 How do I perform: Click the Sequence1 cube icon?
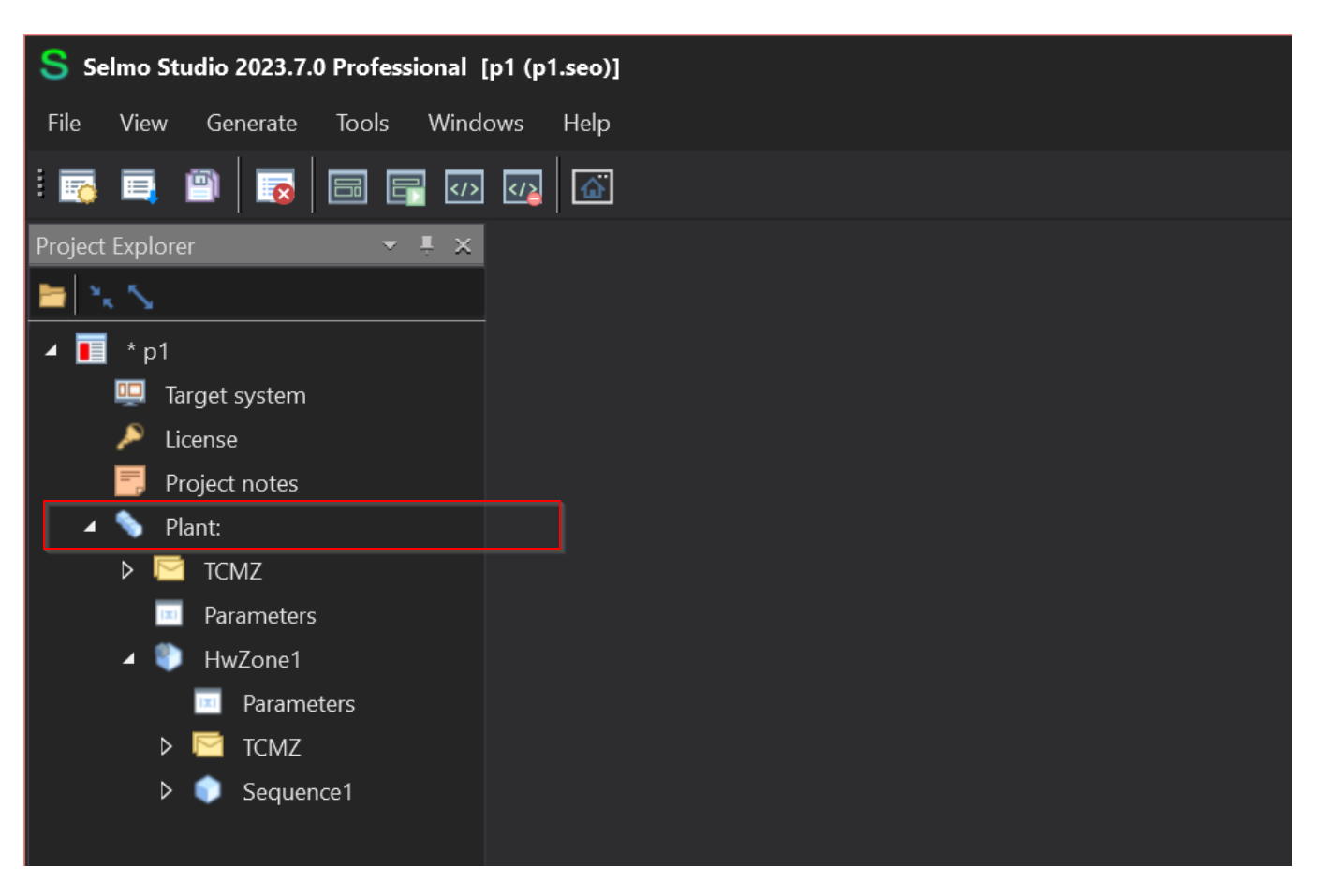pyautogui.click(x=208, y=790)
